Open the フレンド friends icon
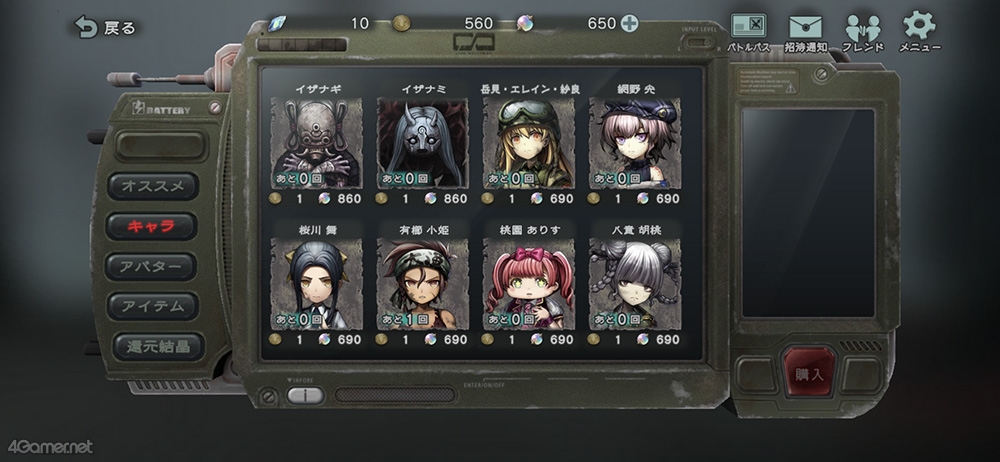Viewport: 1000px width, 462px height. [863, 33]
